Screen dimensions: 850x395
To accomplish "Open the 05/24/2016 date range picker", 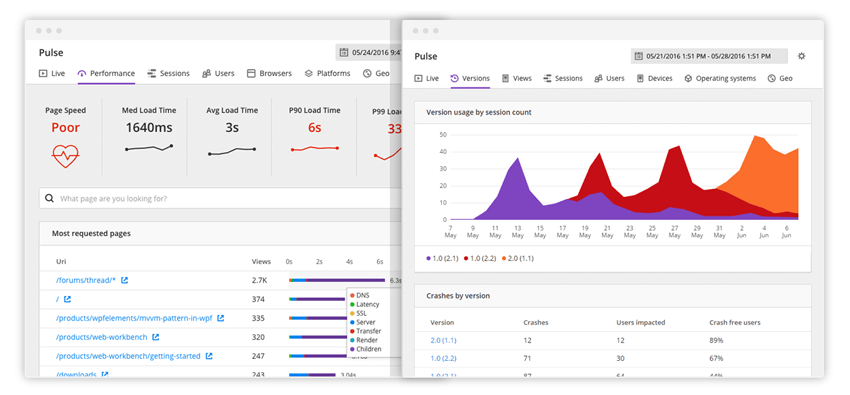I will (x=368, y=52).
